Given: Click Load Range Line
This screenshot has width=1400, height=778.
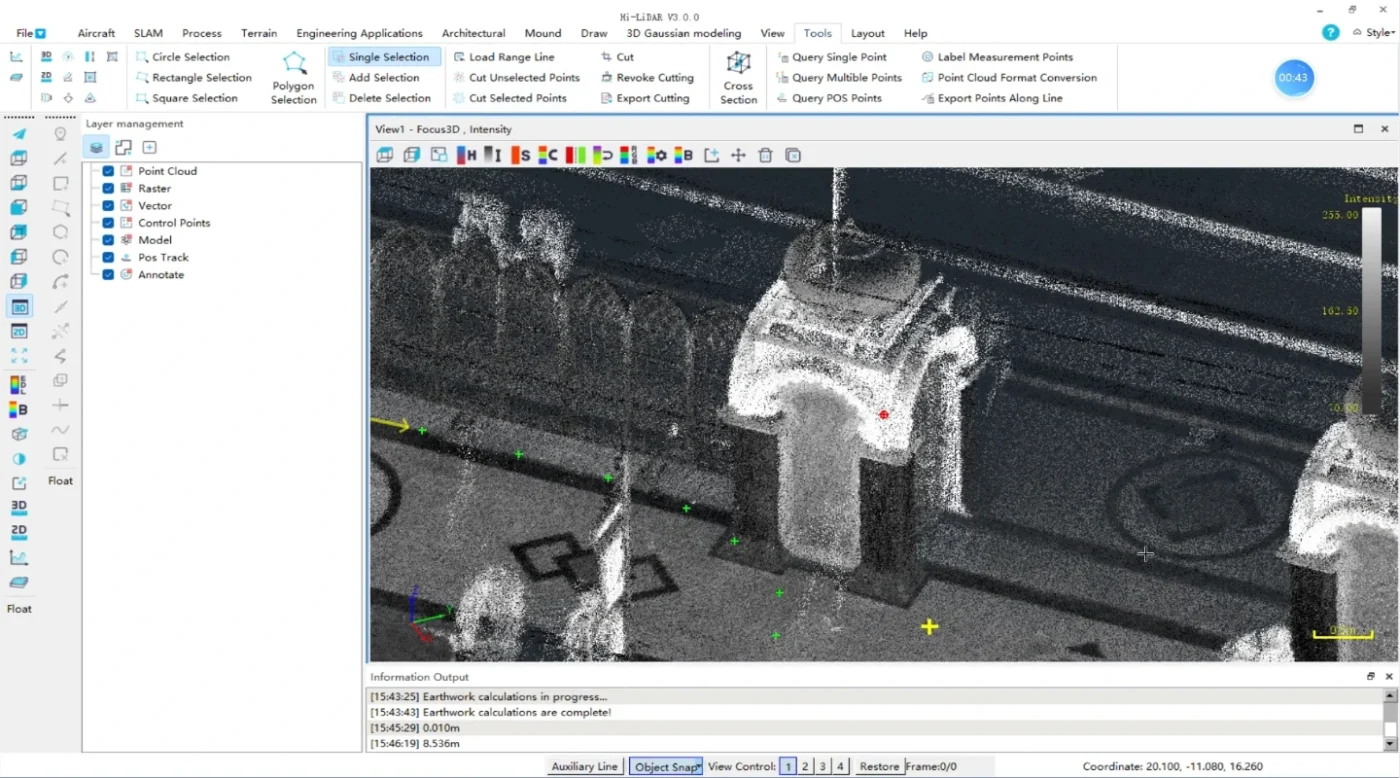Looking at the screenshot, I should tap(503, 57).
